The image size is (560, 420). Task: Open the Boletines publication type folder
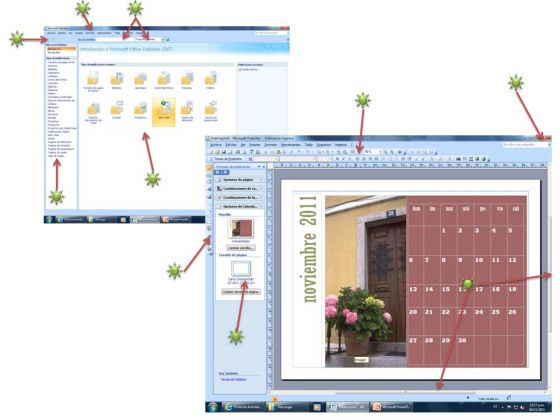[117, 79]
